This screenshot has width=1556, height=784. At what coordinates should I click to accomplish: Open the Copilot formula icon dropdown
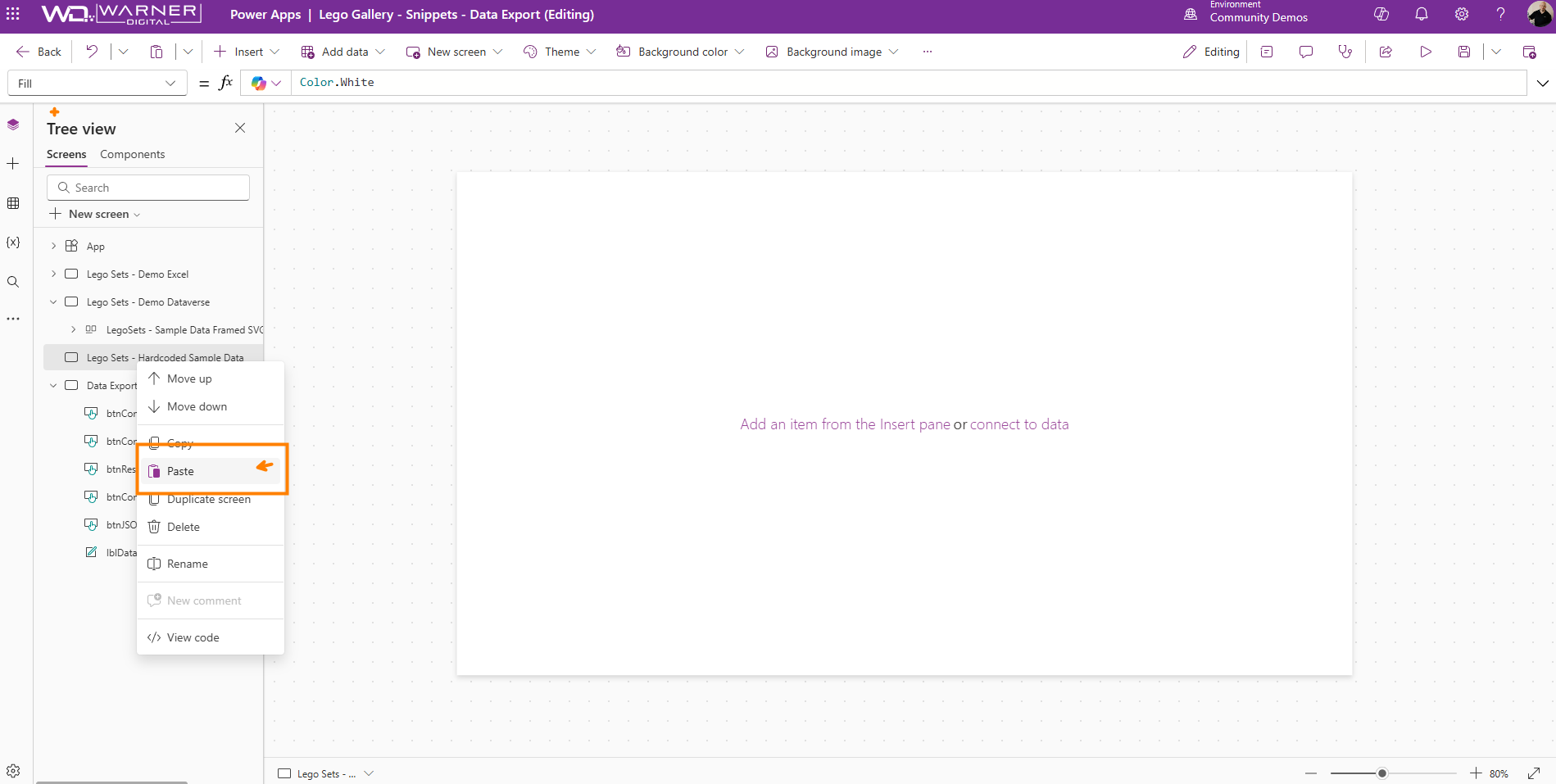coord(266,83)
